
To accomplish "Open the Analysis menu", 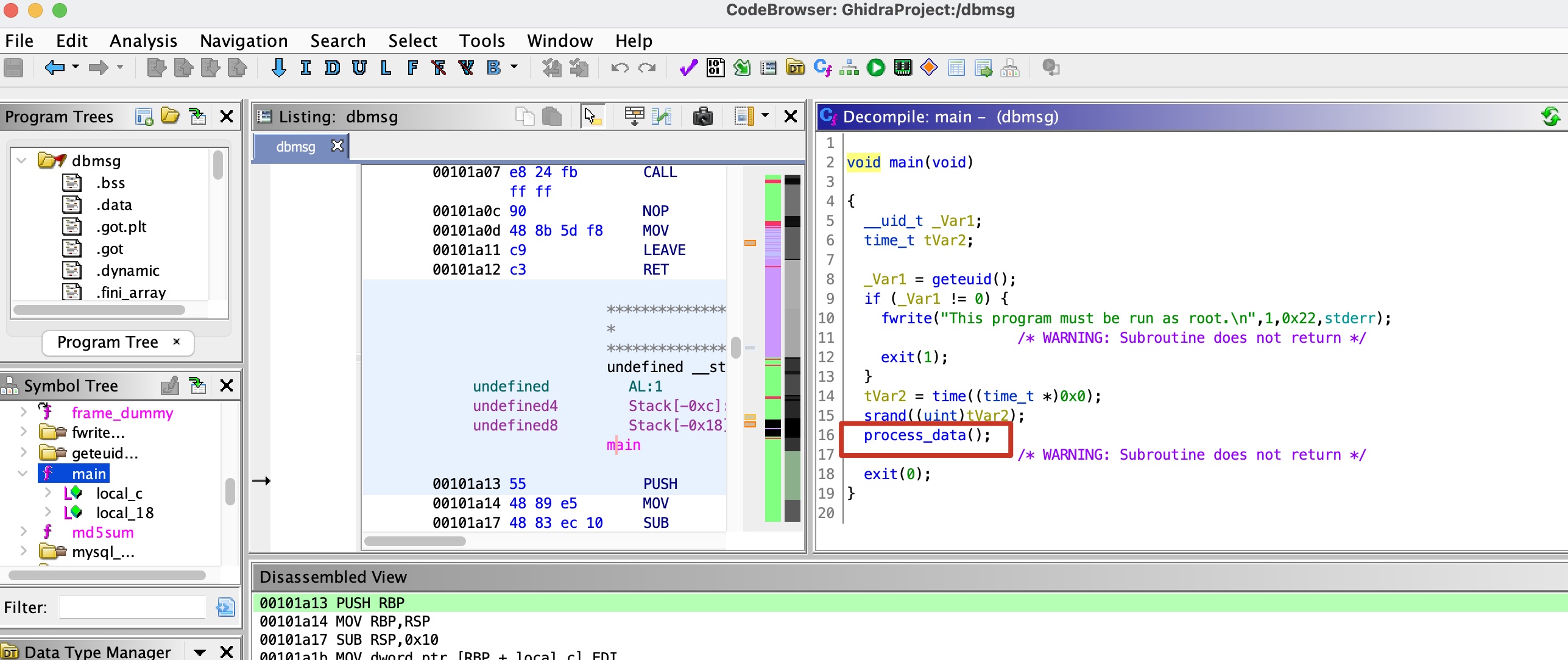I will [x=143, y=41].
